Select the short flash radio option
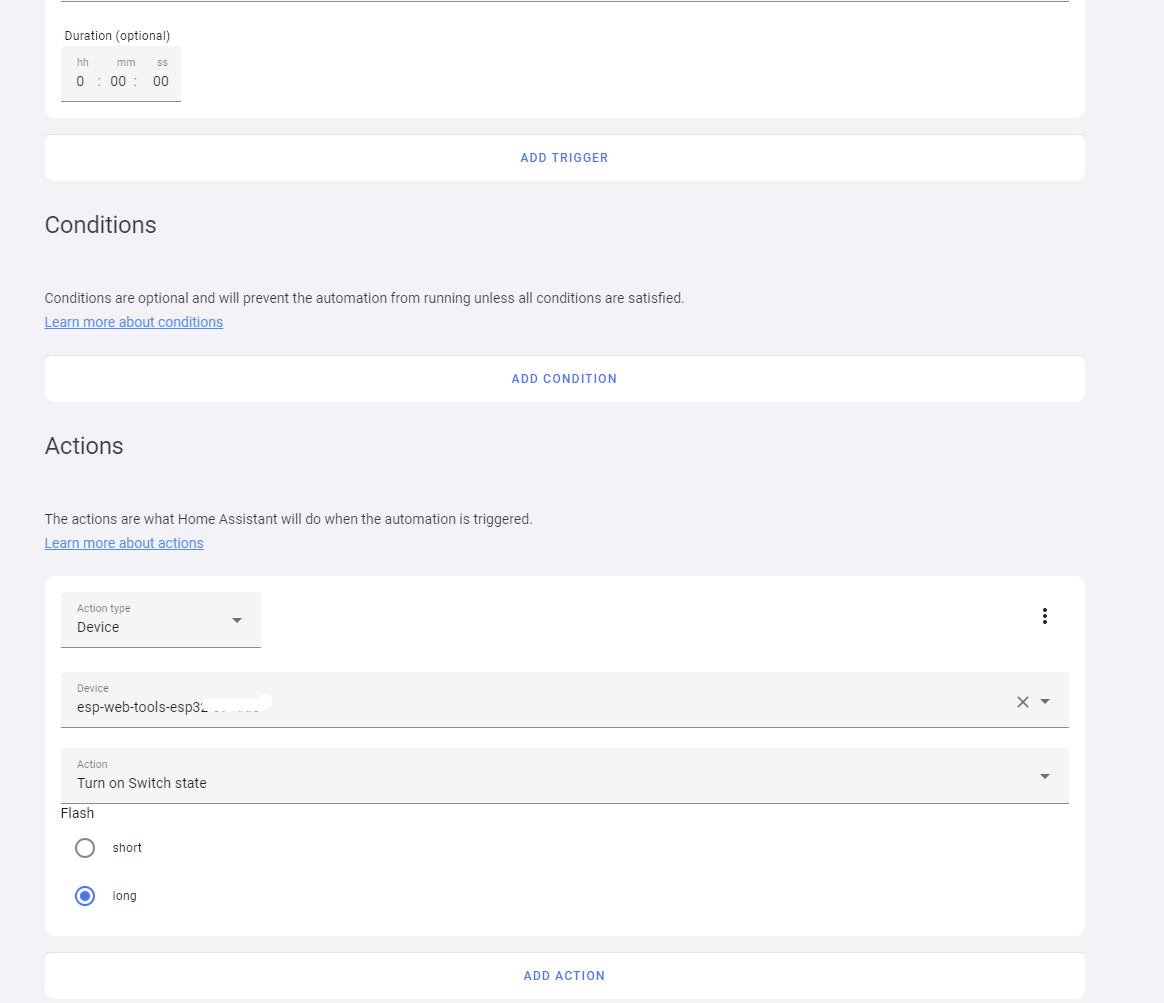 tap(85, 848)
